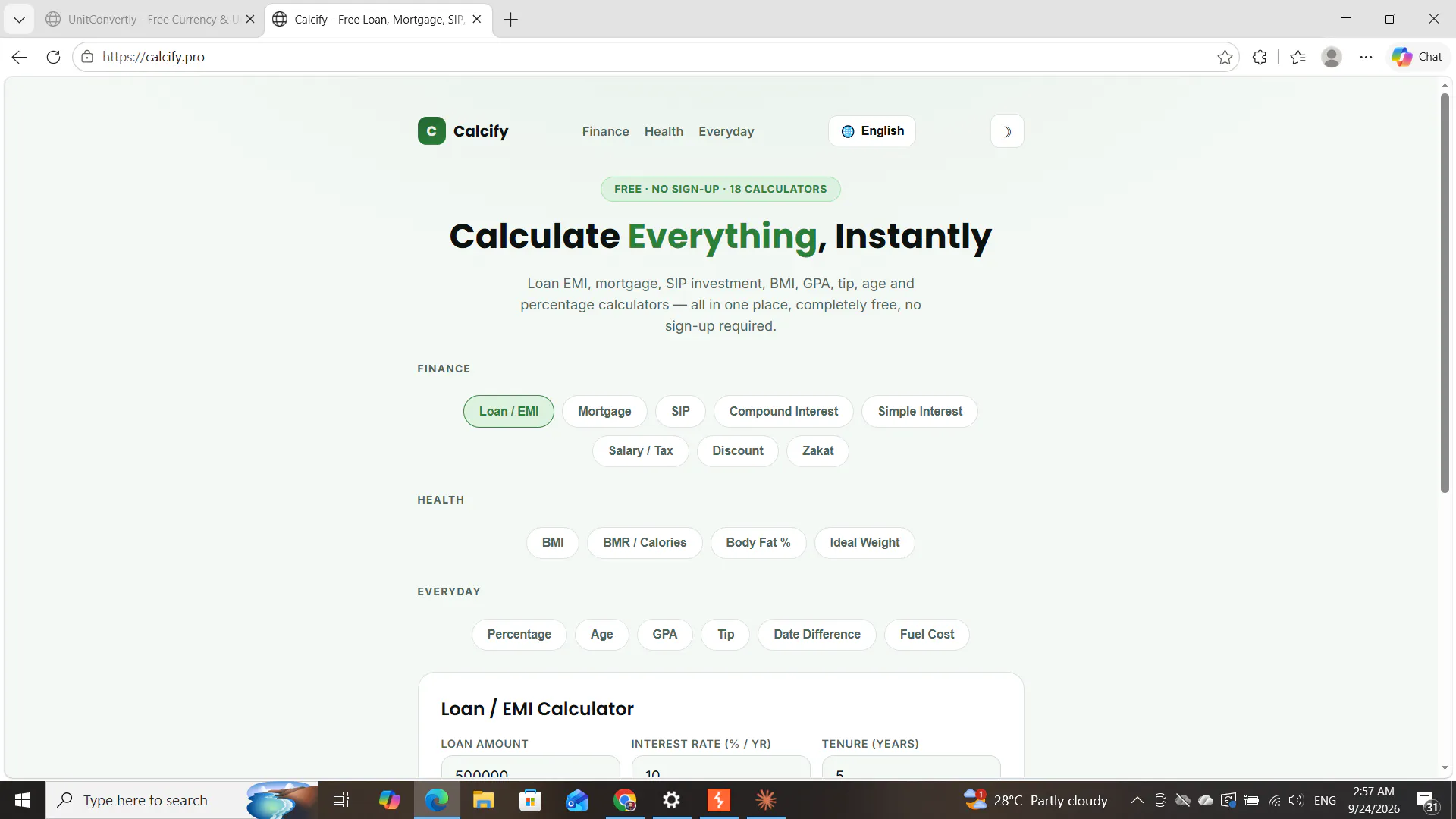This screenshot has height=819, width=1456.
Task: Open Task View on the taskbar
Action: (341, 800)
